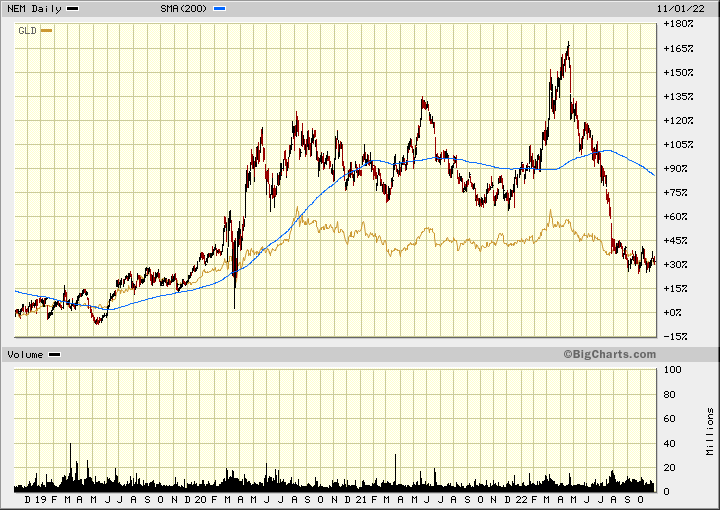This screenshot has height=510, width=720.
Task: Select the SMA(200) legend label
Action: click(184, 9)
